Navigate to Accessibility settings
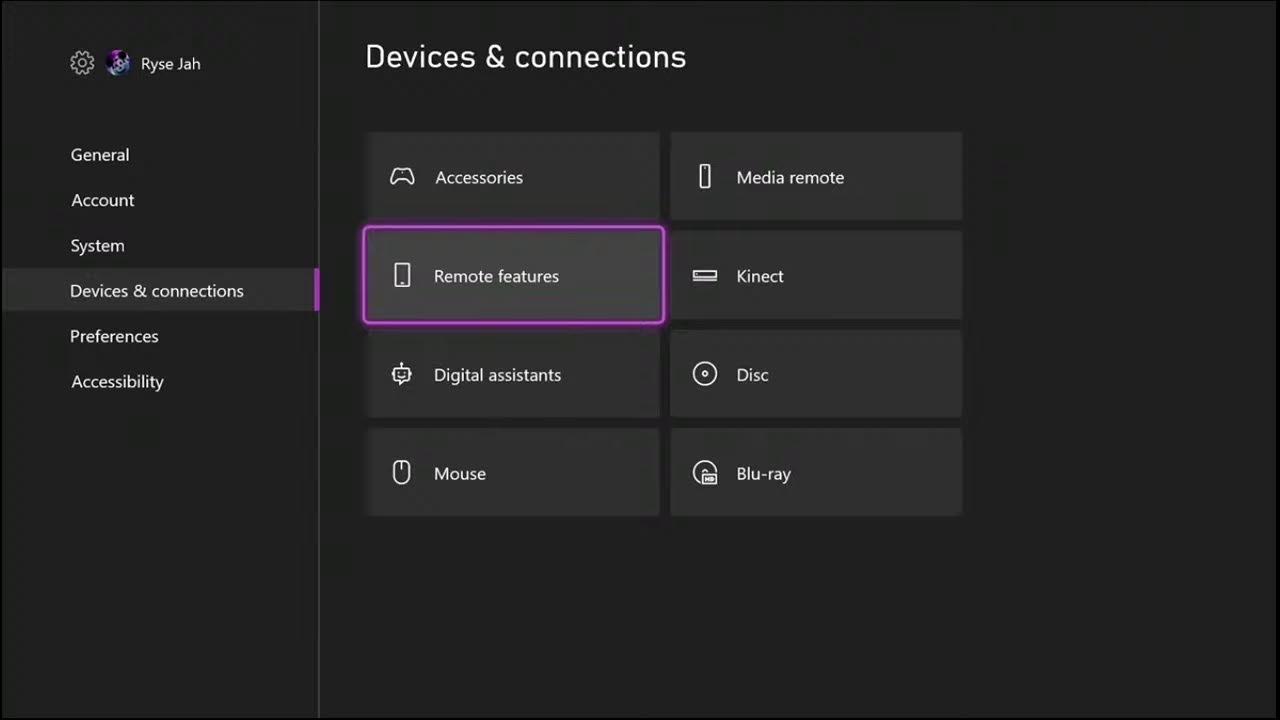 click(x=118, y=382)
